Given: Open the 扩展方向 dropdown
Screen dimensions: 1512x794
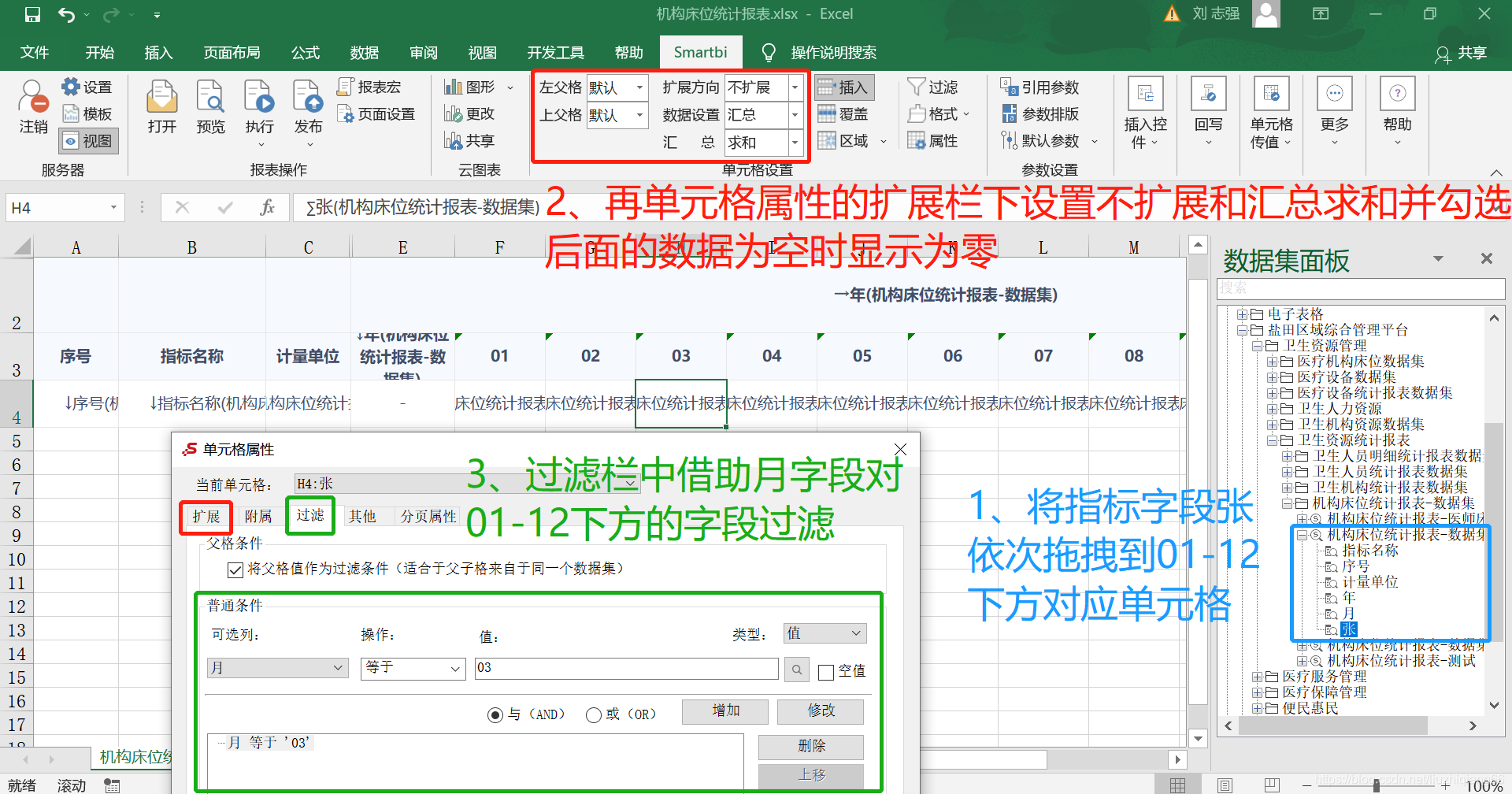Looking at the screenshot, I should click(795, 87).
